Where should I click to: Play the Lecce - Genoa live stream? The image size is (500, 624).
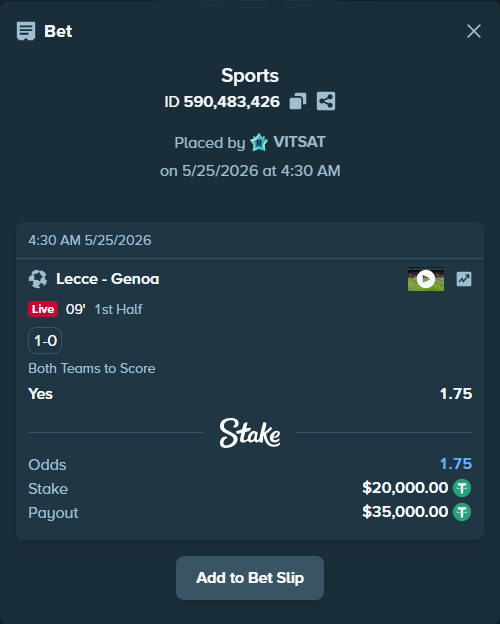(x=426, y=279)
